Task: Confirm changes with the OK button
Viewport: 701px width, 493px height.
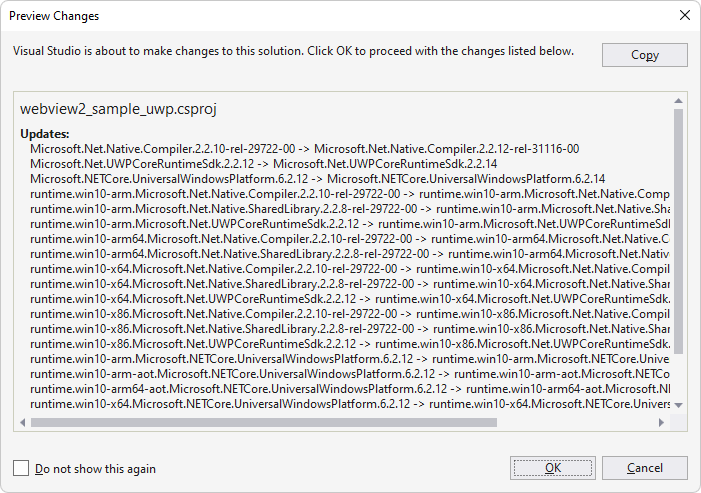Action: click(553, 468)
